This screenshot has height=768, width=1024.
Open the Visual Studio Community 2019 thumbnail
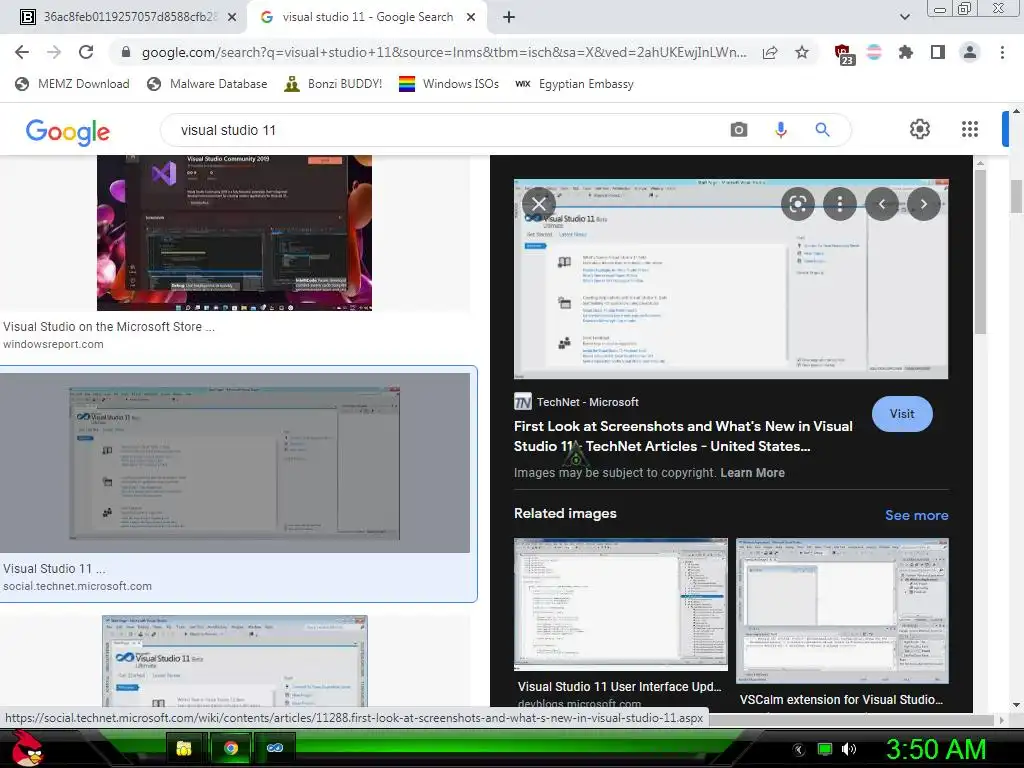point(234,232)
